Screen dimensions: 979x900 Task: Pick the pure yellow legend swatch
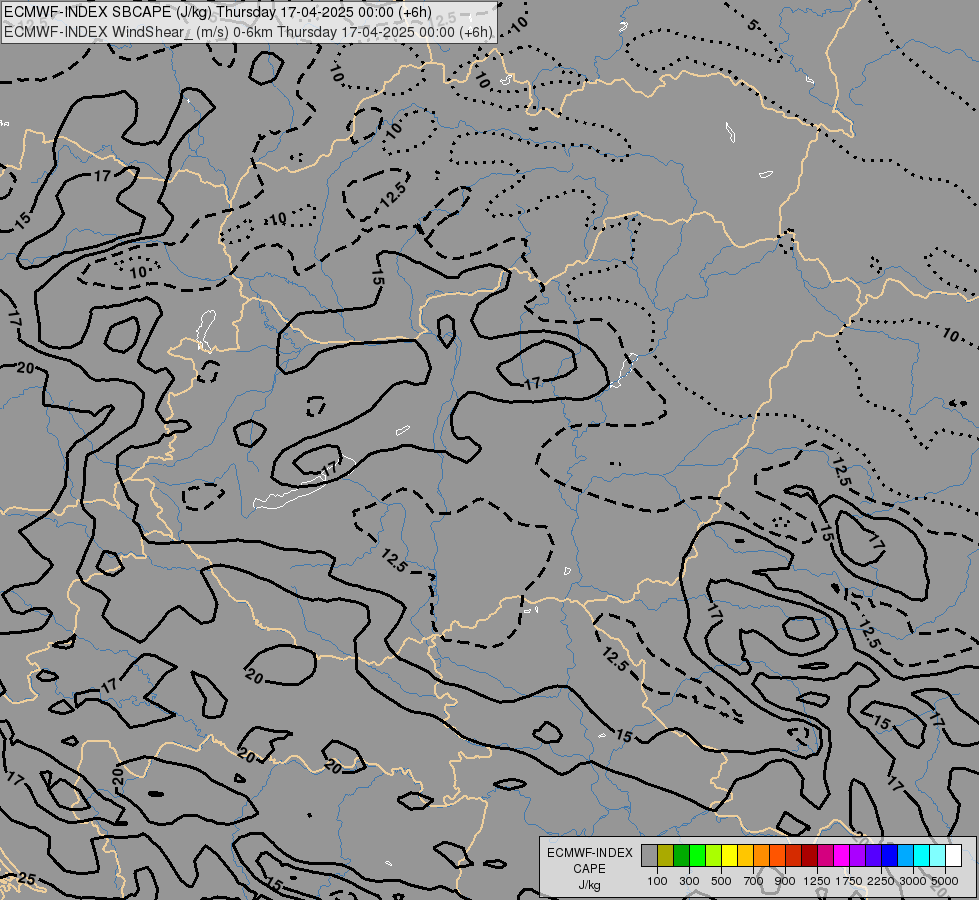pyautogui.click(x=729, y=855)
